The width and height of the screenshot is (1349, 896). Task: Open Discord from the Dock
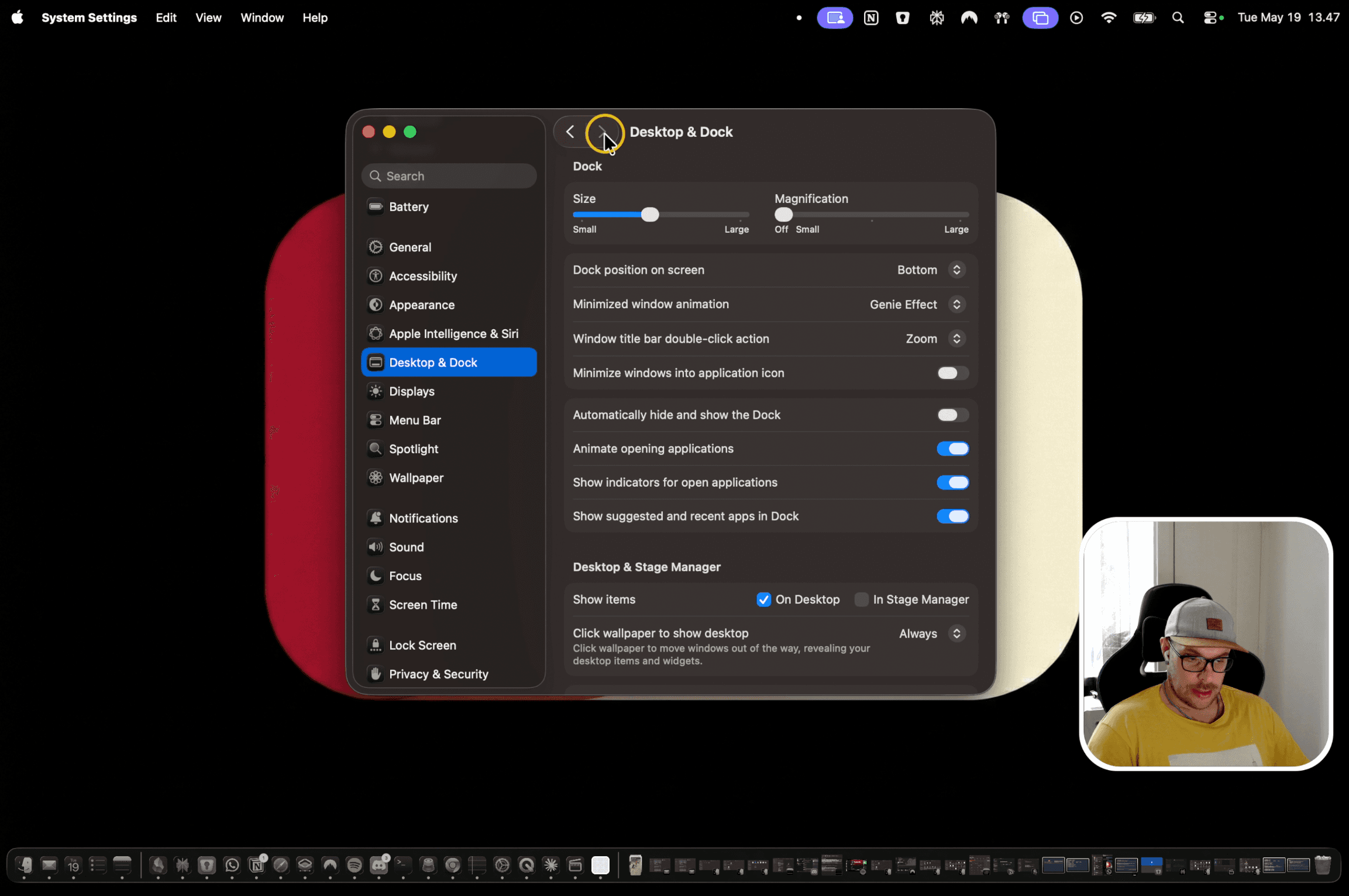click(x=379, y=865)
